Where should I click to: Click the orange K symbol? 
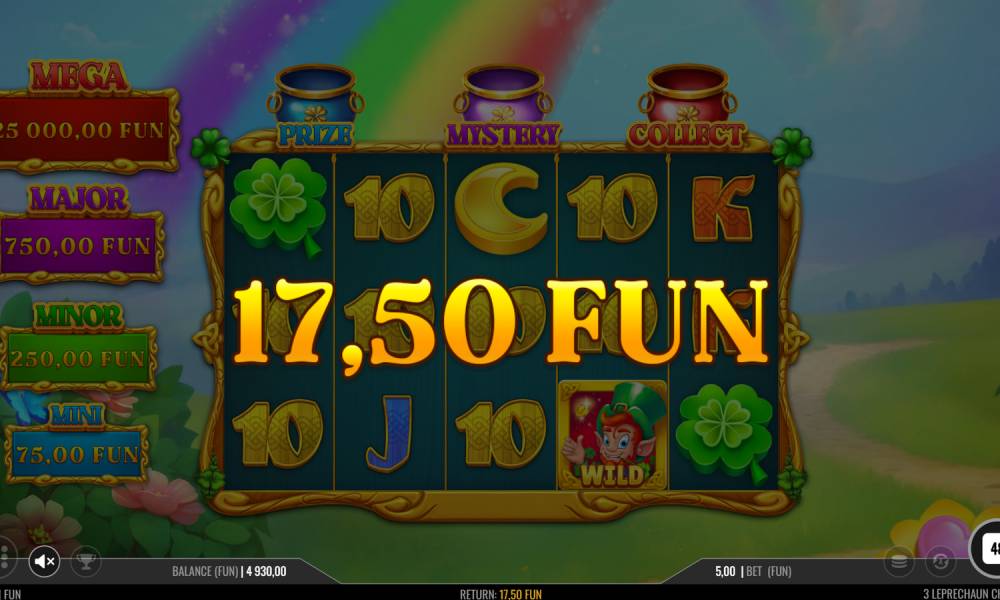723,209
